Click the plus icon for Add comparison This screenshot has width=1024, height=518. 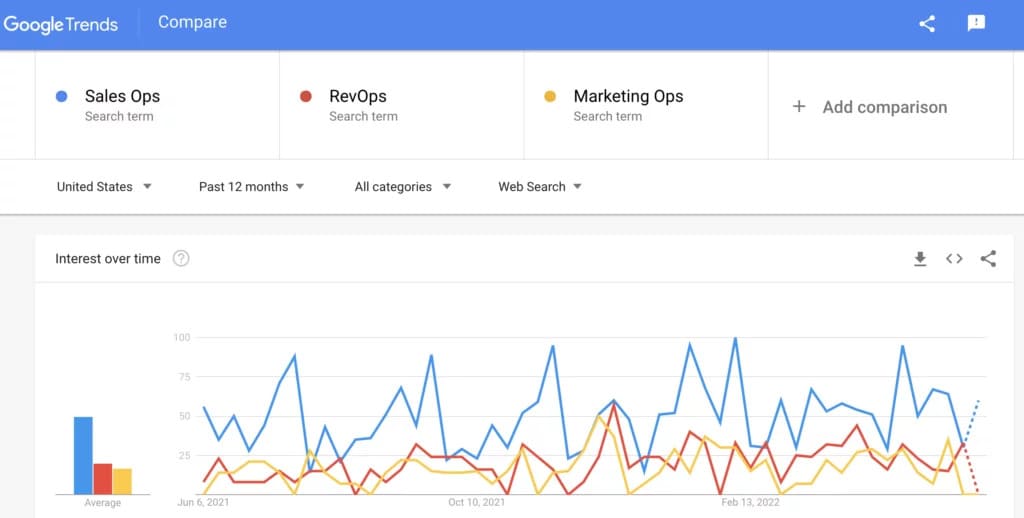point(799,106)
